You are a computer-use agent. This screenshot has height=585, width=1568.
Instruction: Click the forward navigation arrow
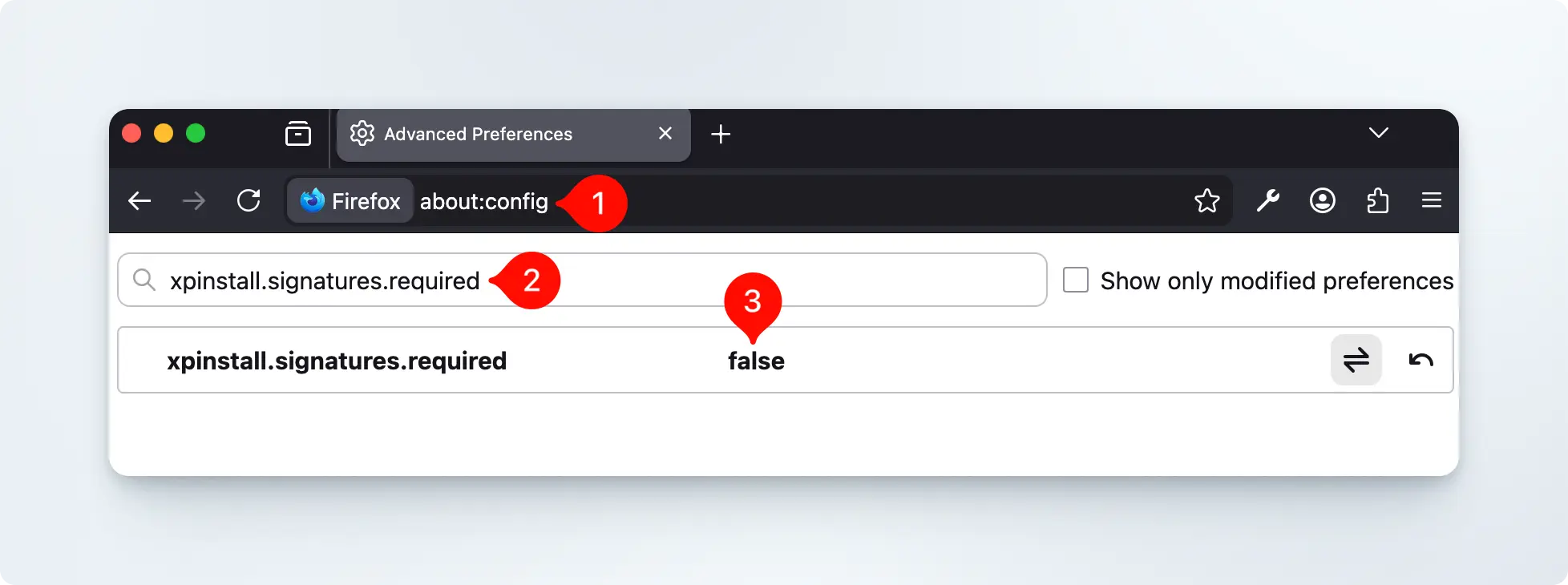pyautogui.click(x=194, y=200)
